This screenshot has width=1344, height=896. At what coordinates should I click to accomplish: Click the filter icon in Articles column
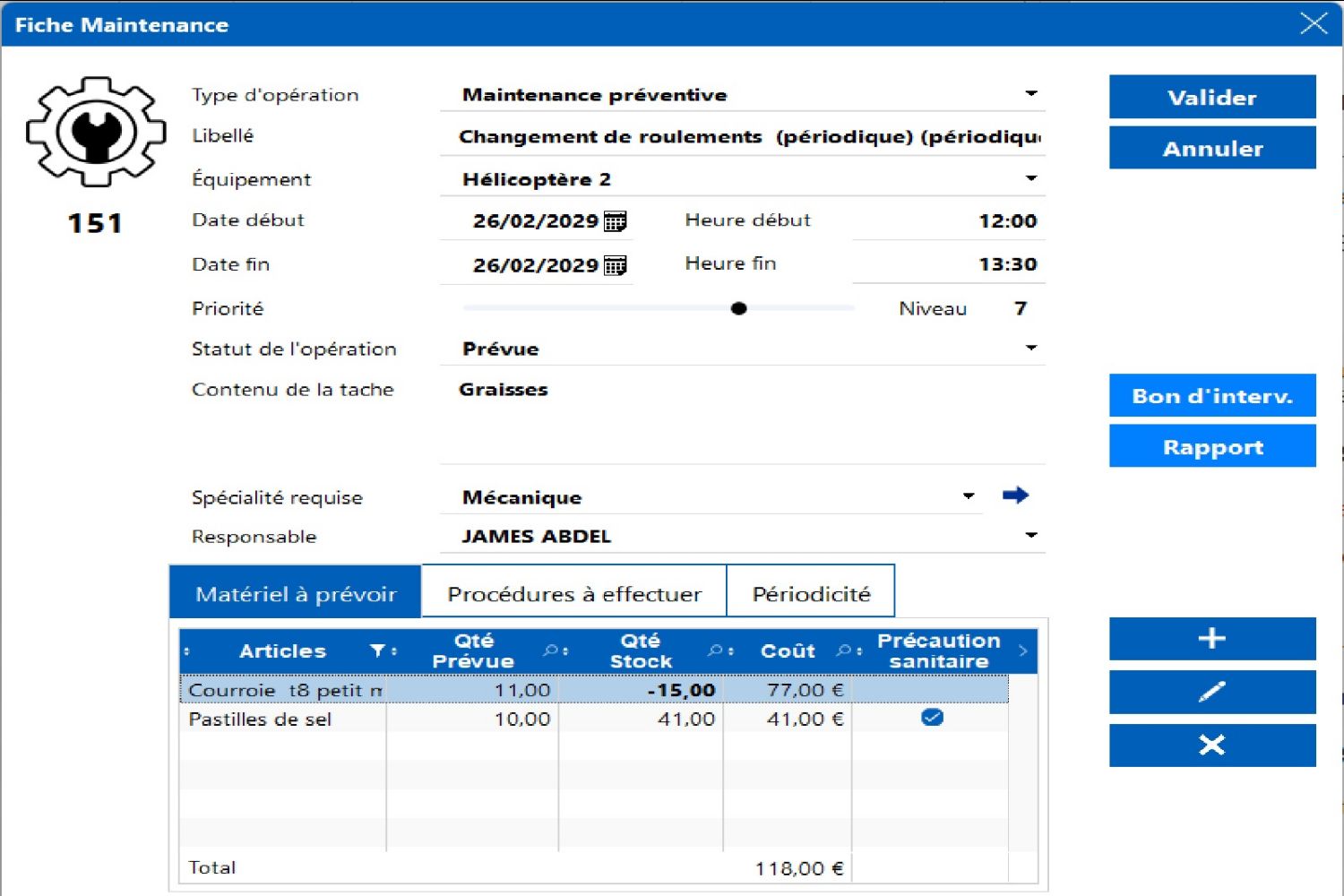tap(377, 651)
